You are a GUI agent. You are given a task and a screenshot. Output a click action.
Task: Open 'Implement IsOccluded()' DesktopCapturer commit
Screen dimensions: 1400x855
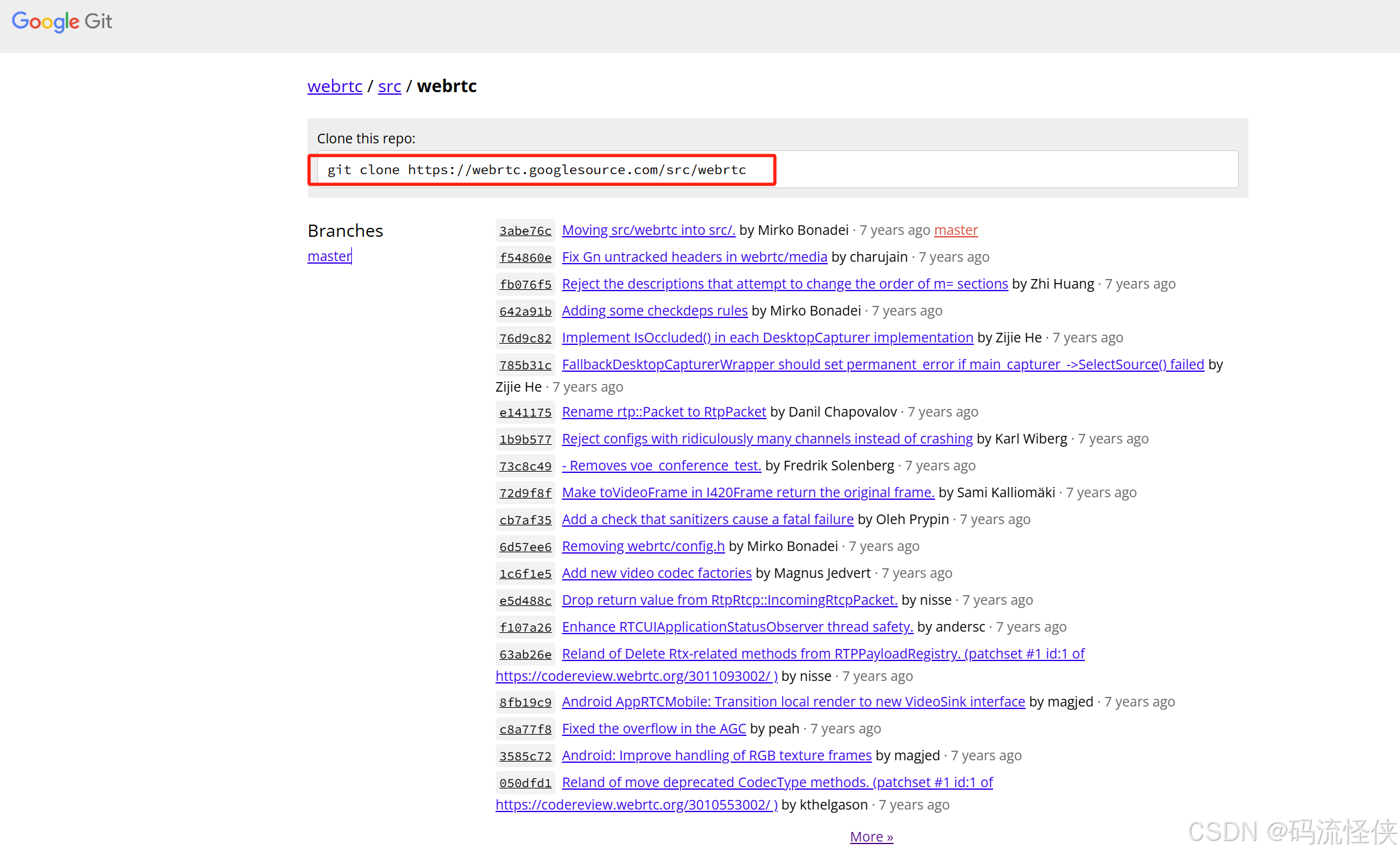pos(768,337)
